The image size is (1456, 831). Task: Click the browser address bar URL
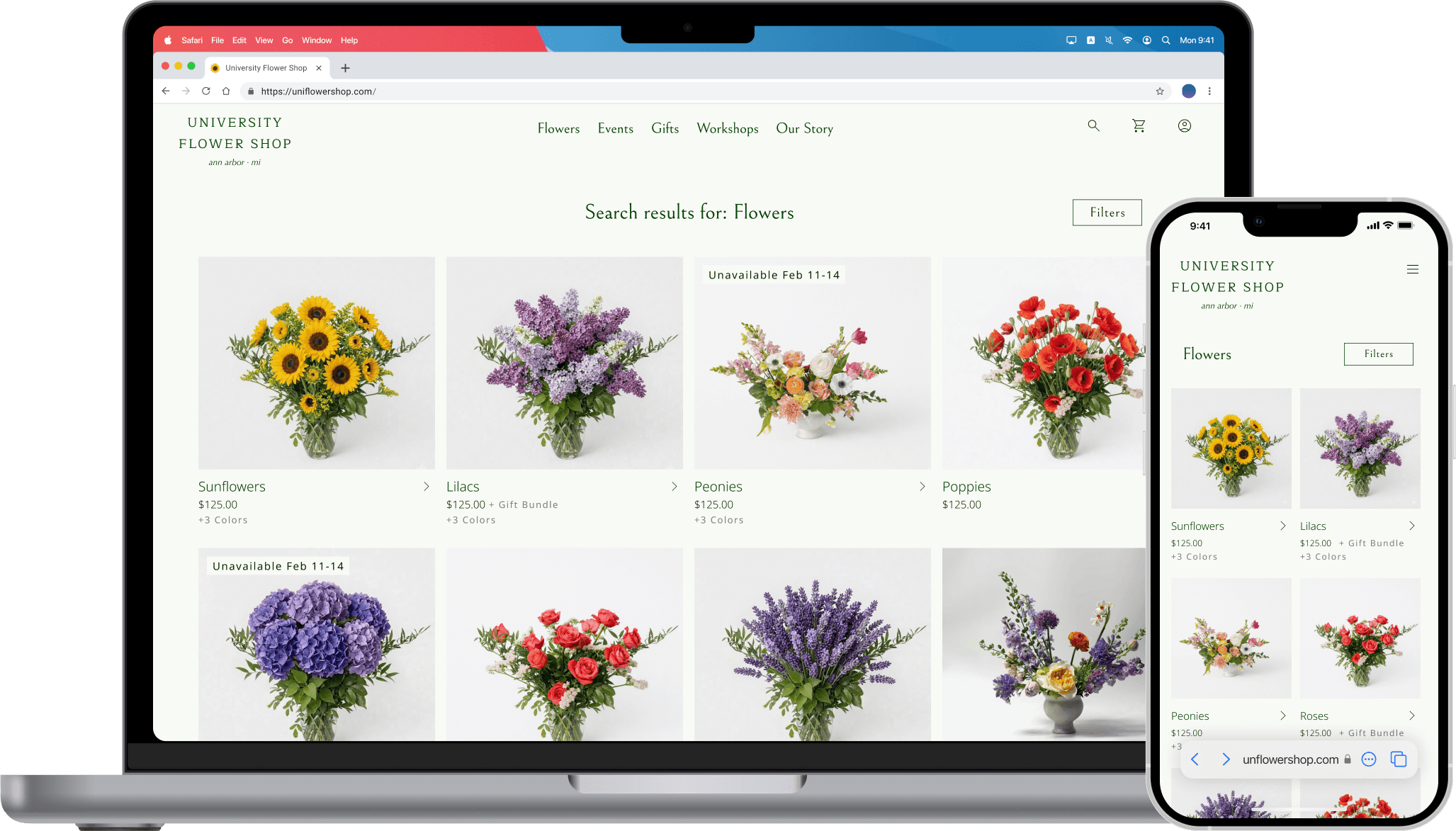coord(318,91)
